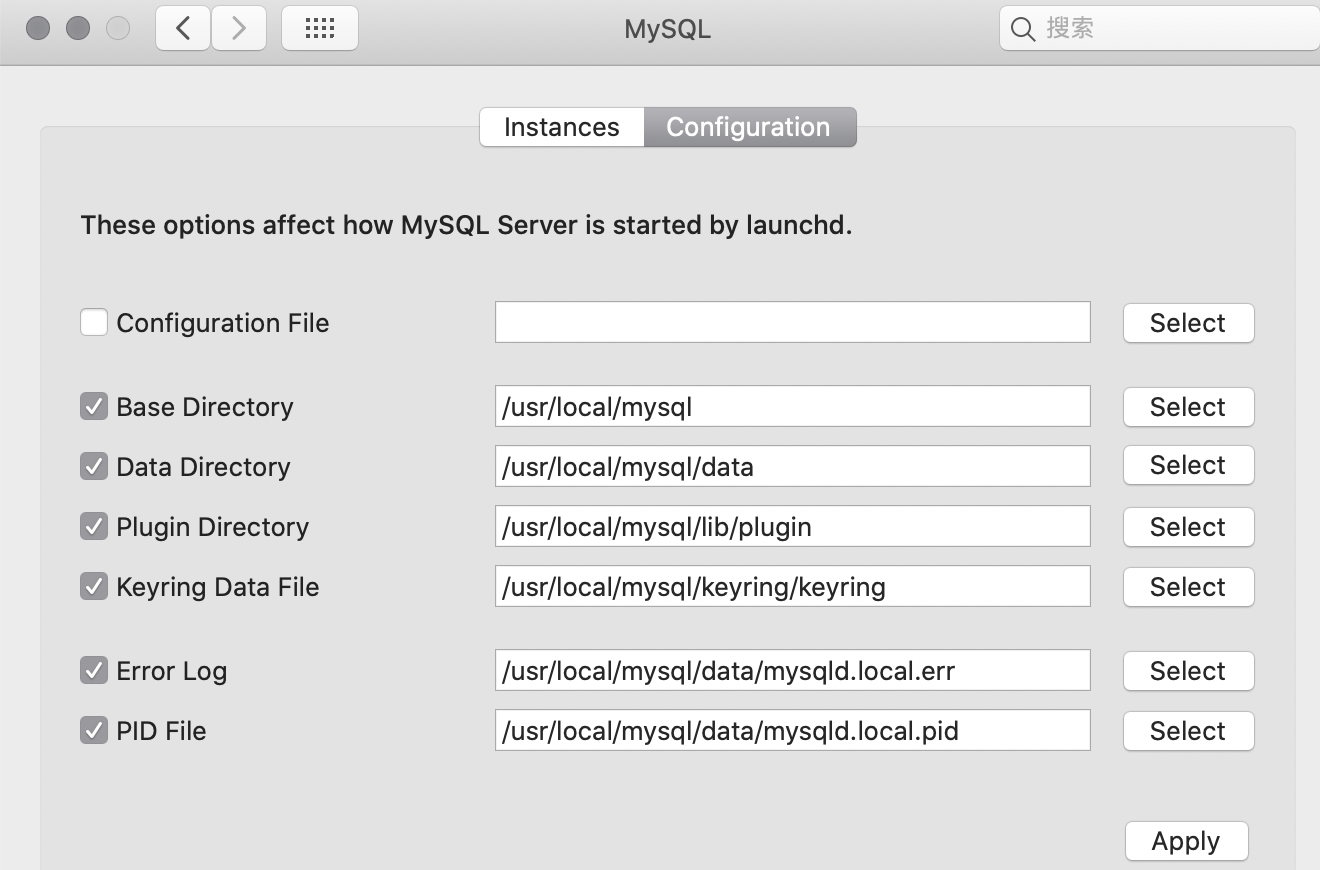Go forward with the right chevron button
The width and height of the screenshot is (1320, 870).
pyautogui.click(x=238, y=28)
